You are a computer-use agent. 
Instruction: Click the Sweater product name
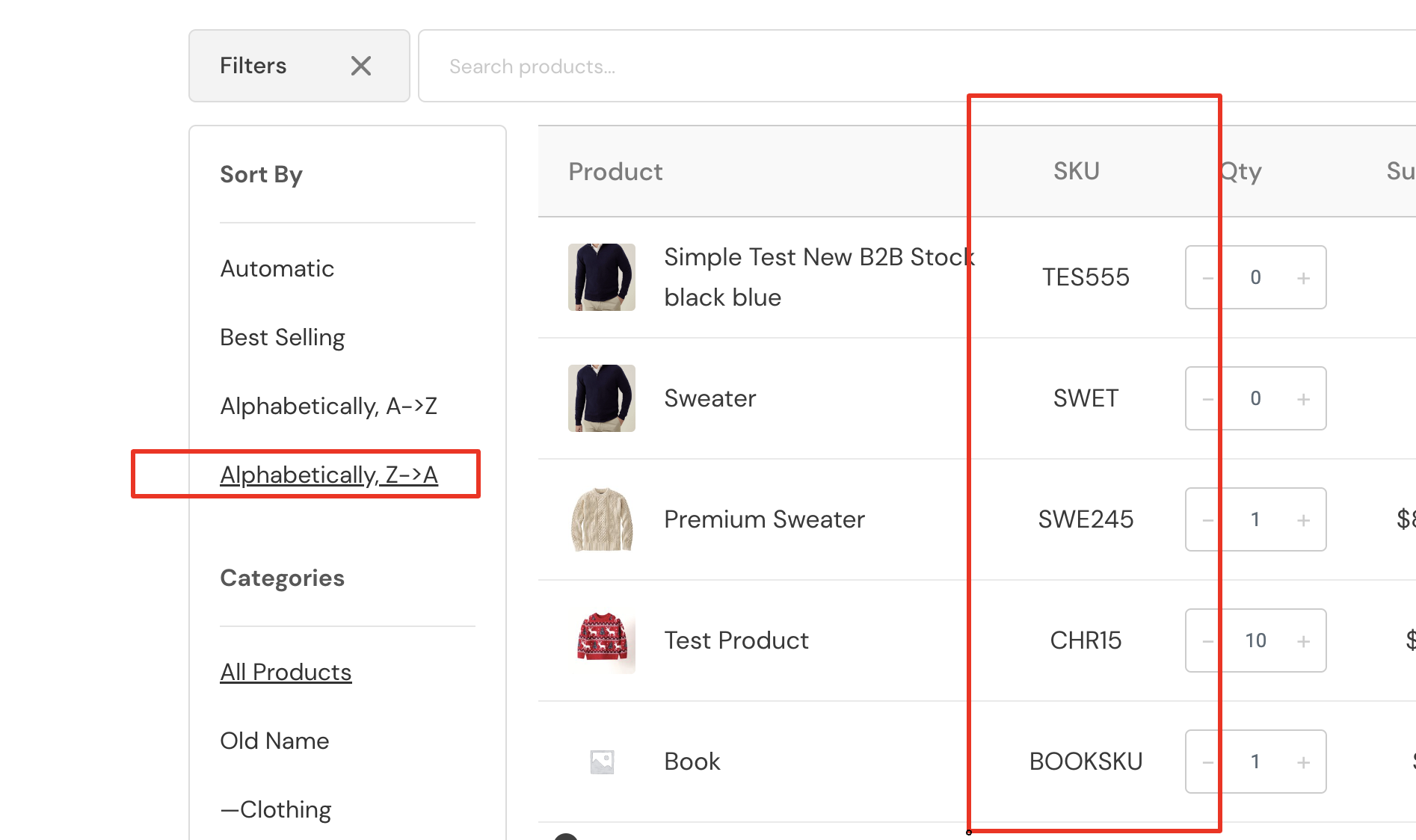tap(710, 398)
